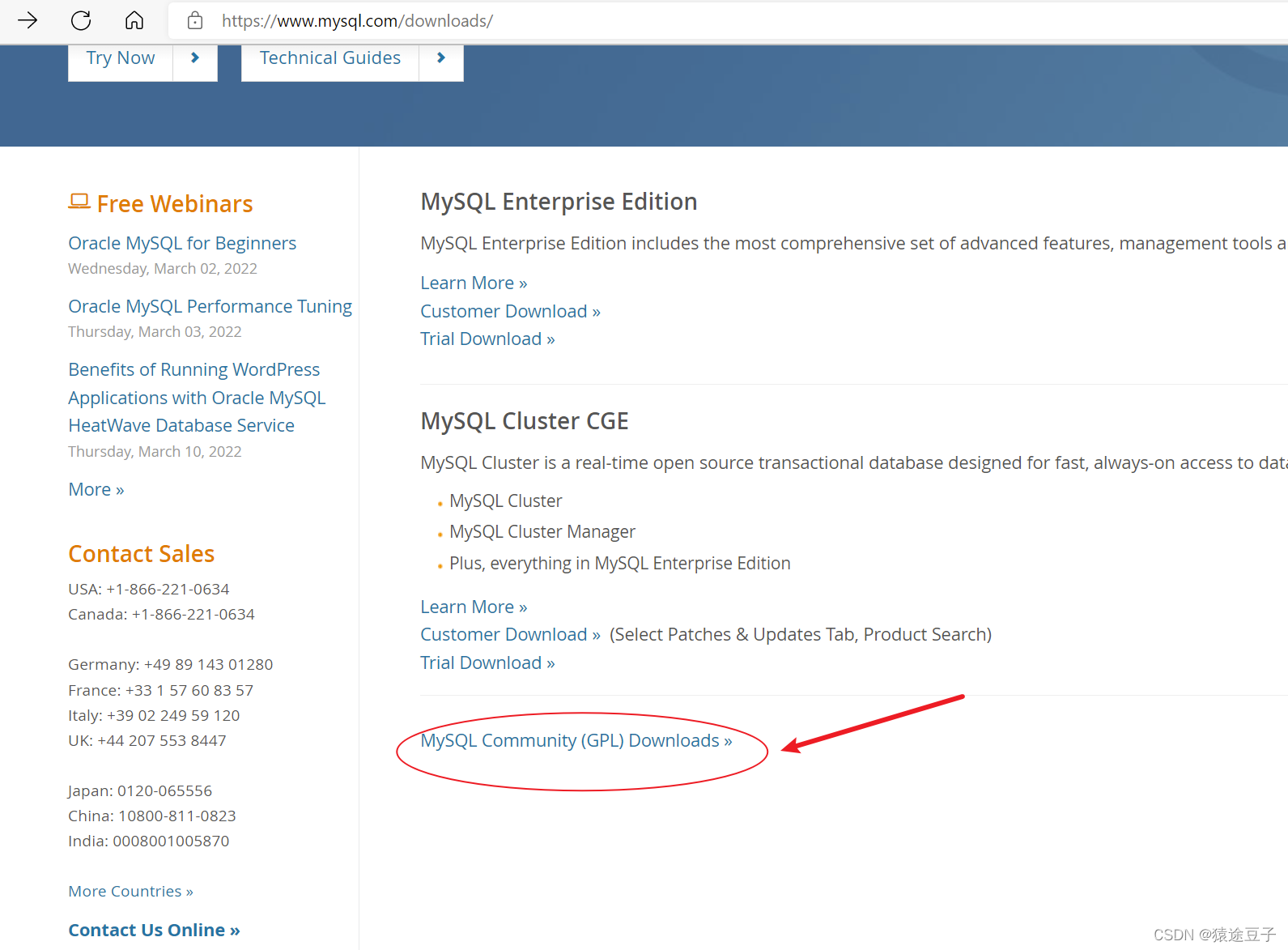Click More Countries » link
Viewport: 1288px width, 950px height.
click(130, 891)
